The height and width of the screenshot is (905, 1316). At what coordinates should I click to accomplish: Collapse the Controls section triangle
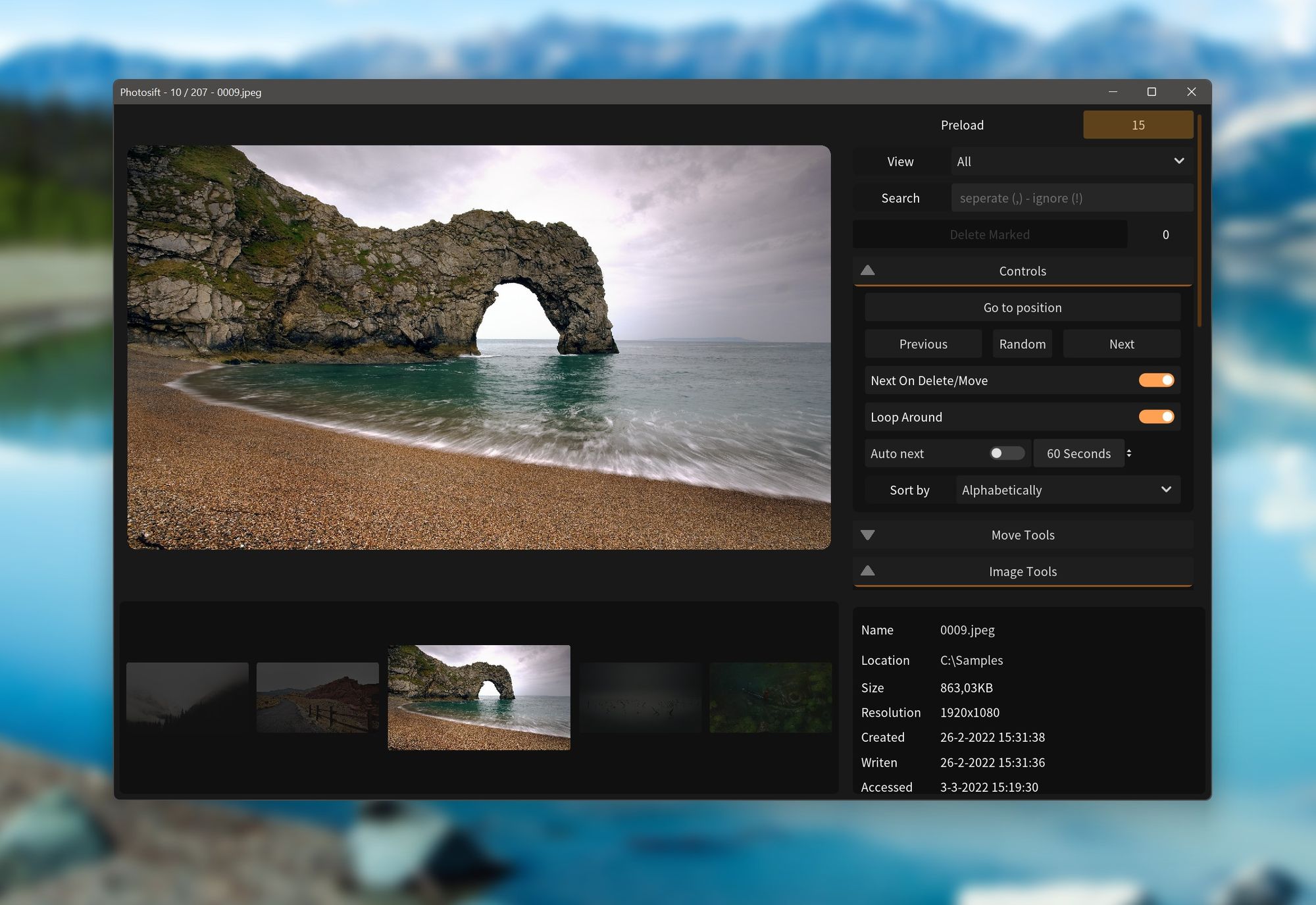867,271
